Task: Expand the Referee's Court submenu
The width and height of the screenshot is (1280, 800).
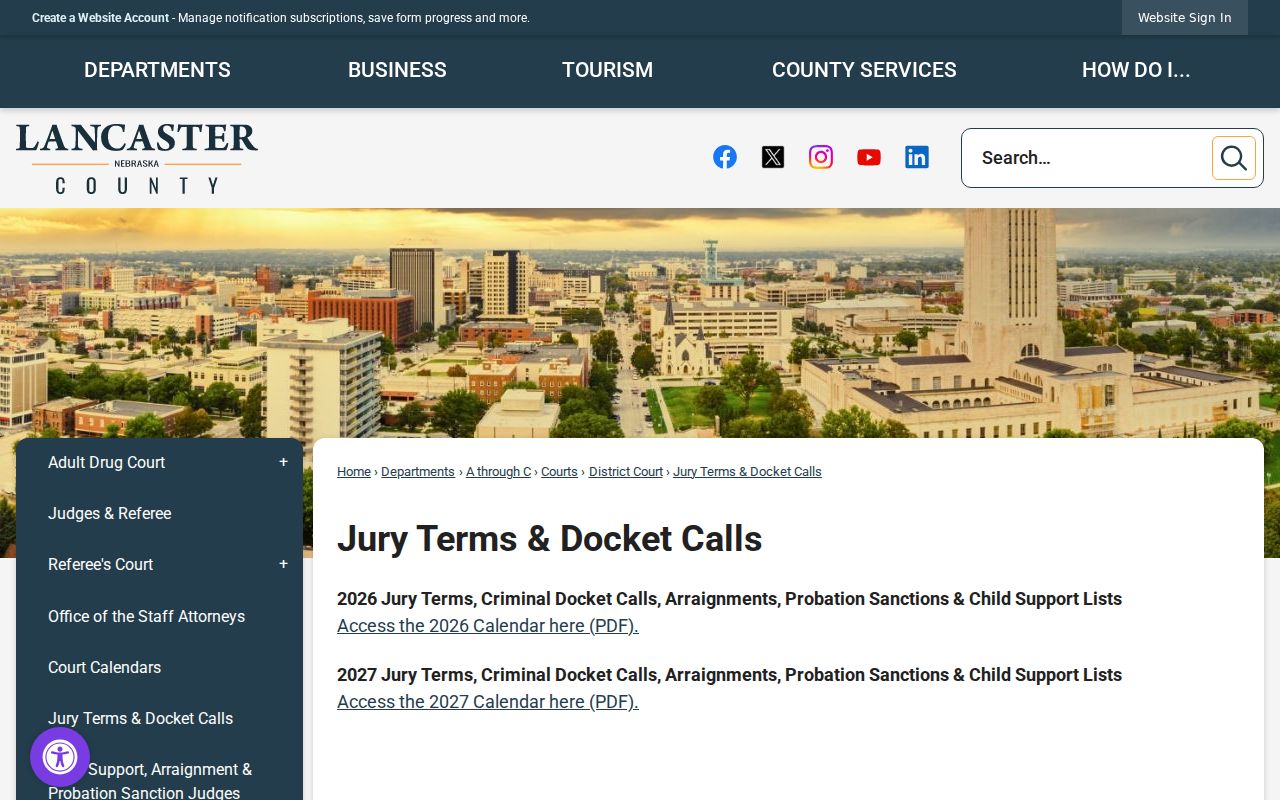Action: pos(283,564)
